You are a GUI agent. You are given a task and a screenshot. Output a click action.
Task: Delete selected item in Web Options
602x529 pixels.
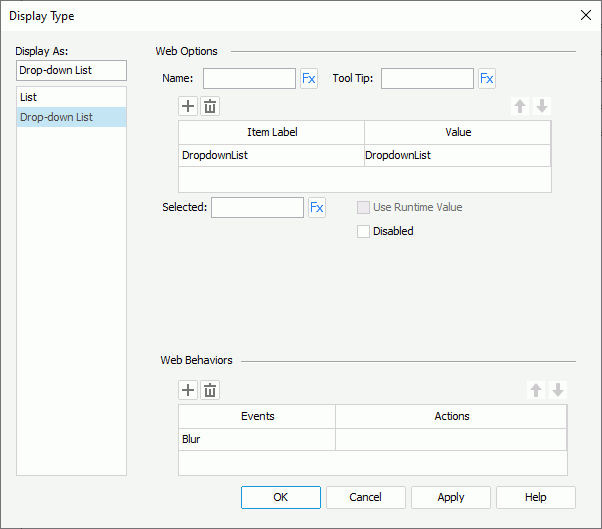pos(210,106)
